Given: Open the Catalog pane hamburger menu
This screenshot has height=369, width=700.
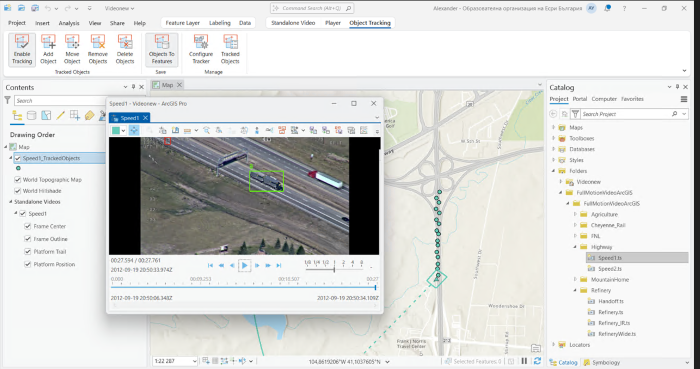Looking at the screenshot, I should pyautogui.click(x=683, y=99).
